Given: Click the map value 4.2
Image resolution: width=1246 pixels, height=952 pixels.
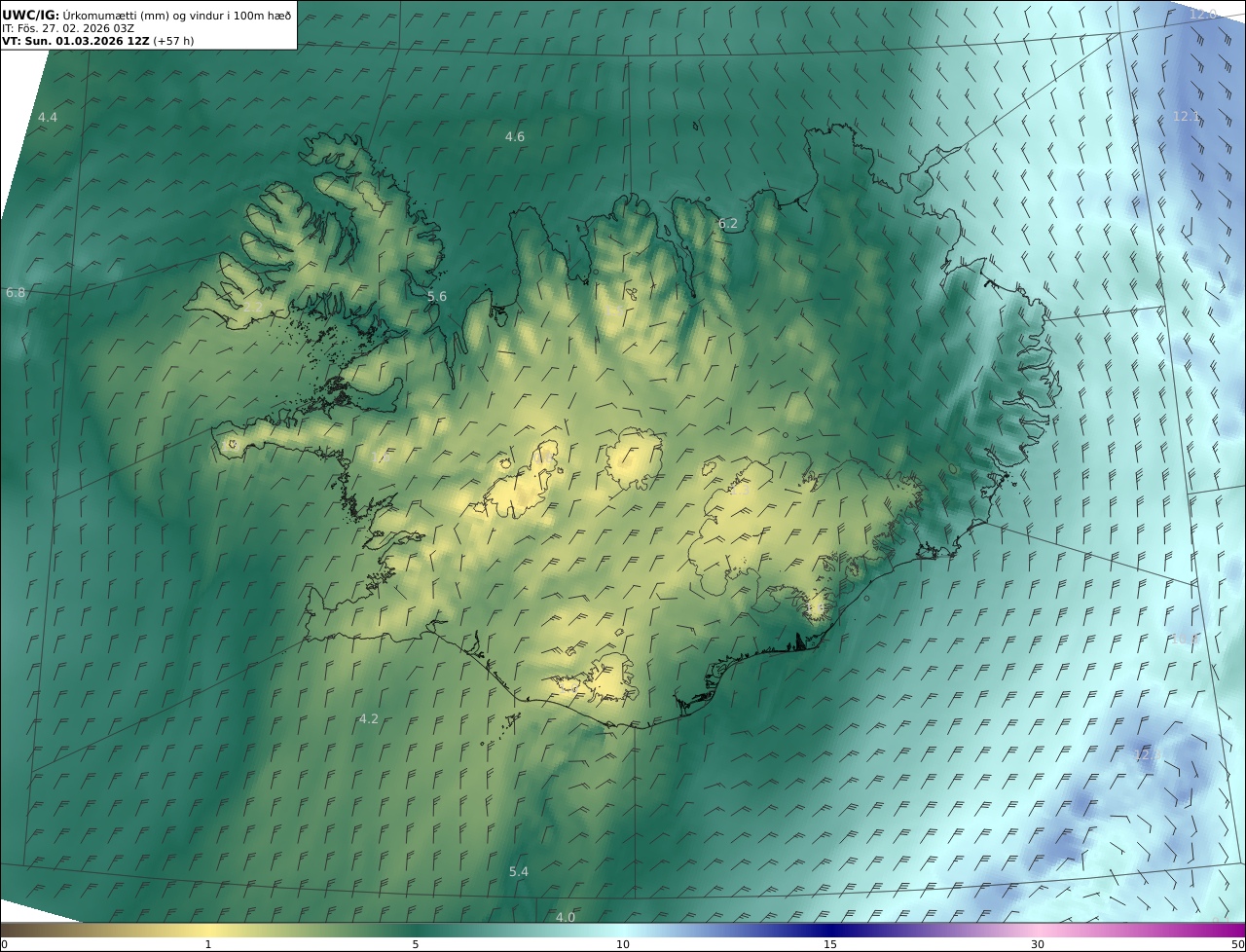Looking at the screenshot, I should (369, 718).
